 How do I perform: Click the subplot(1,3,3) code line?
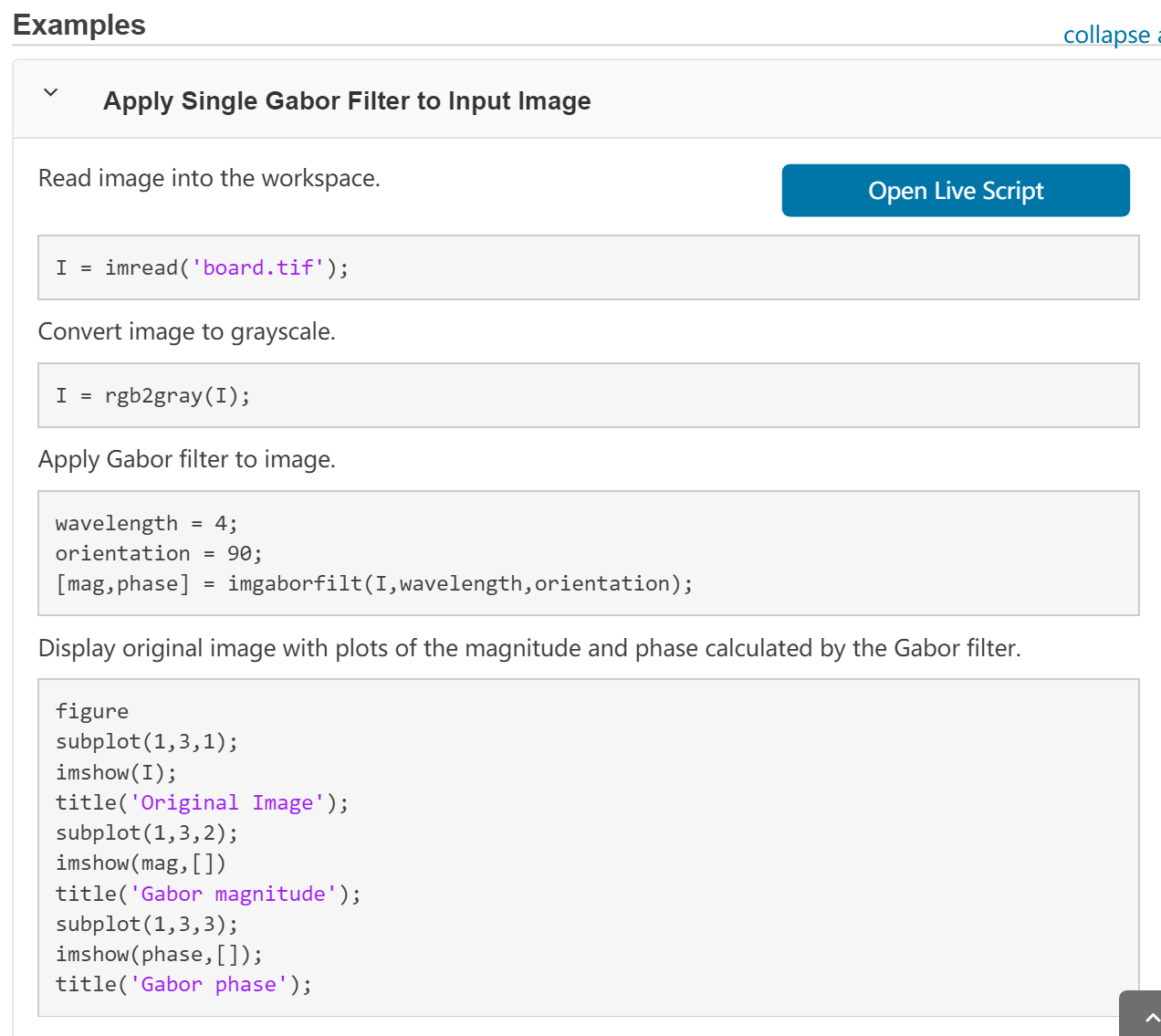click(x=146, y=924)
